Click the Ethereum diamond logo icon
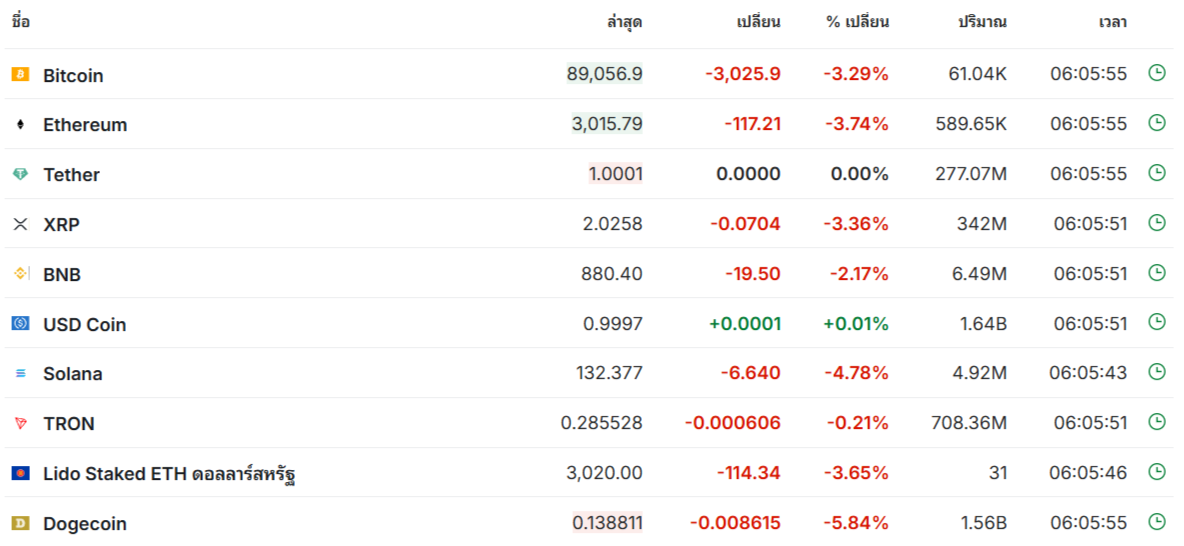 point(20,125)
